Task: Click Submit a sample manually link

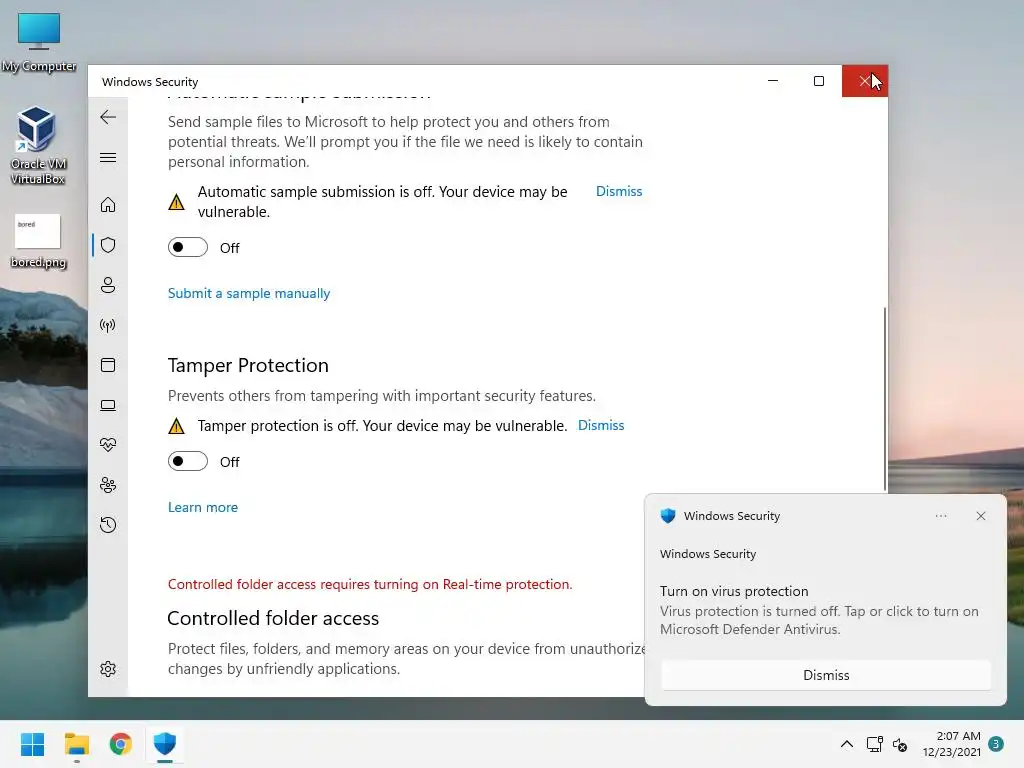Action: [x=249, y=293]
